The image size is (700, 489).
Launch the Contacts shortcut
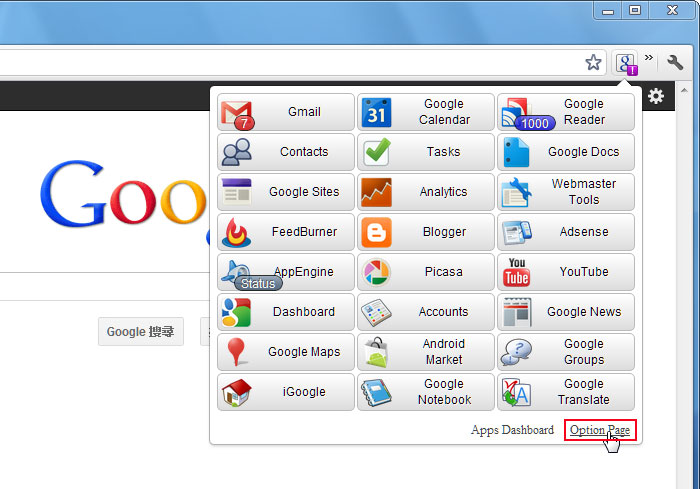[x=286, y=152]
